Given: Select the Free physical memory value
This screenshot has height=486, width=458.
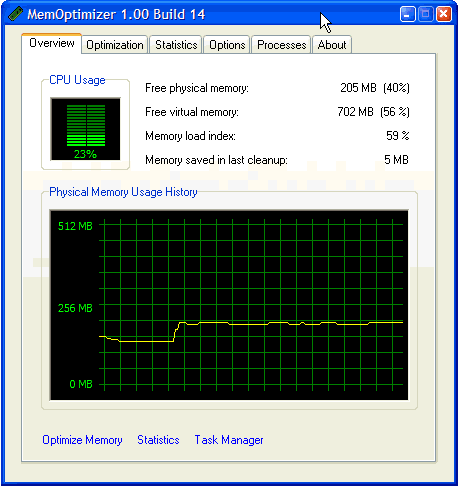Looking at the screenshot, I should point(375,88).
